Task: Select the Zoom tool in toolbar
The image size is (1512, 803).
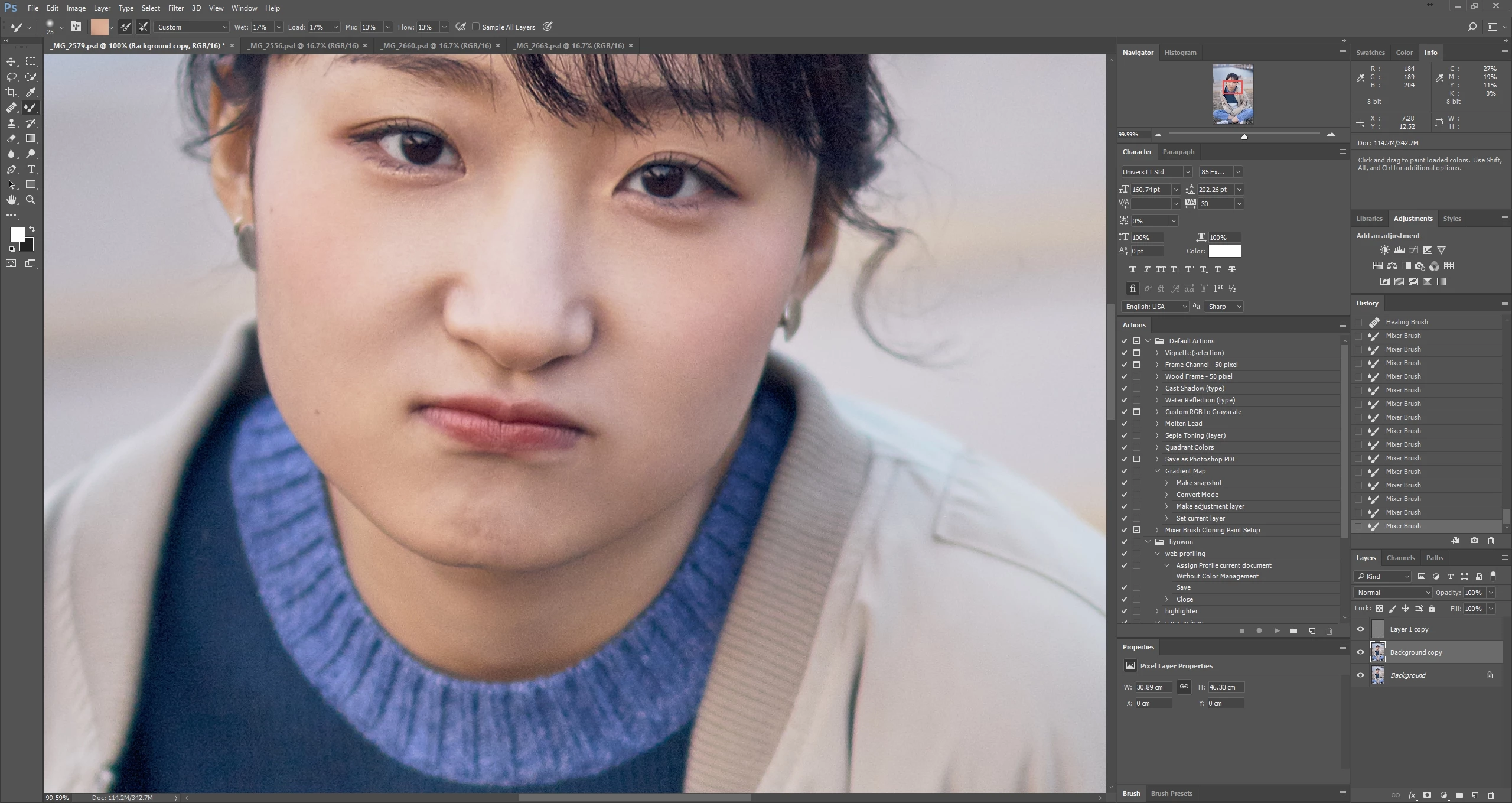Action: pyautogui.click(x=31, y=200)
